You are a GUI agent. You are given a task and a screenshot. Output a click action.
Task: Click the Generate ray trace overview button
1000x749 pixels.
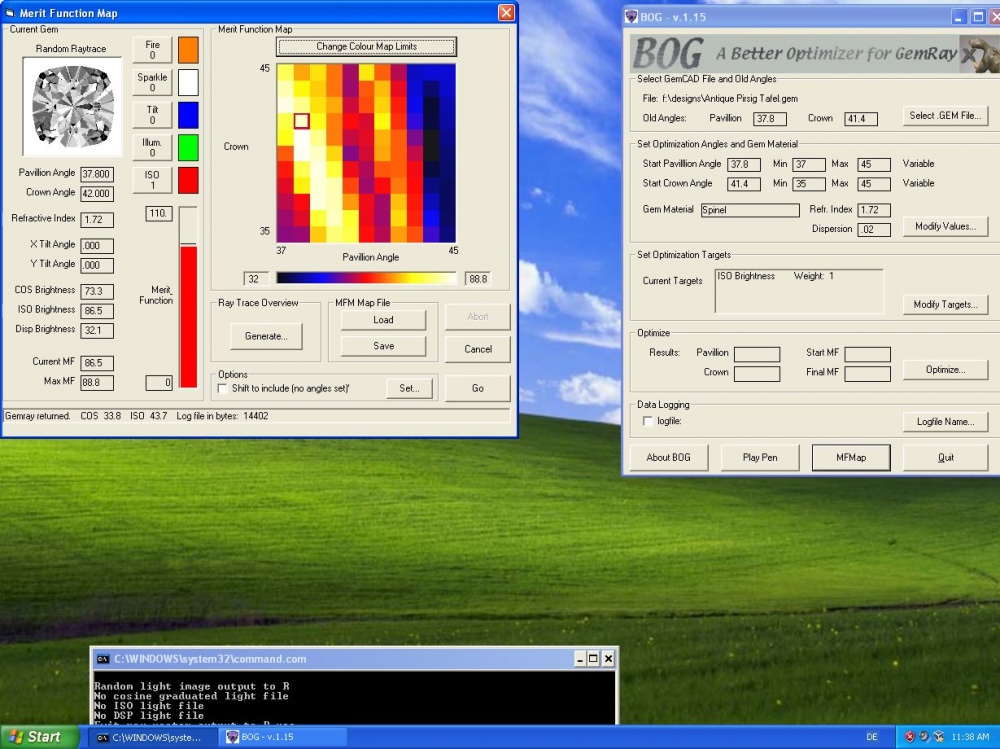[x=266, y=336]
